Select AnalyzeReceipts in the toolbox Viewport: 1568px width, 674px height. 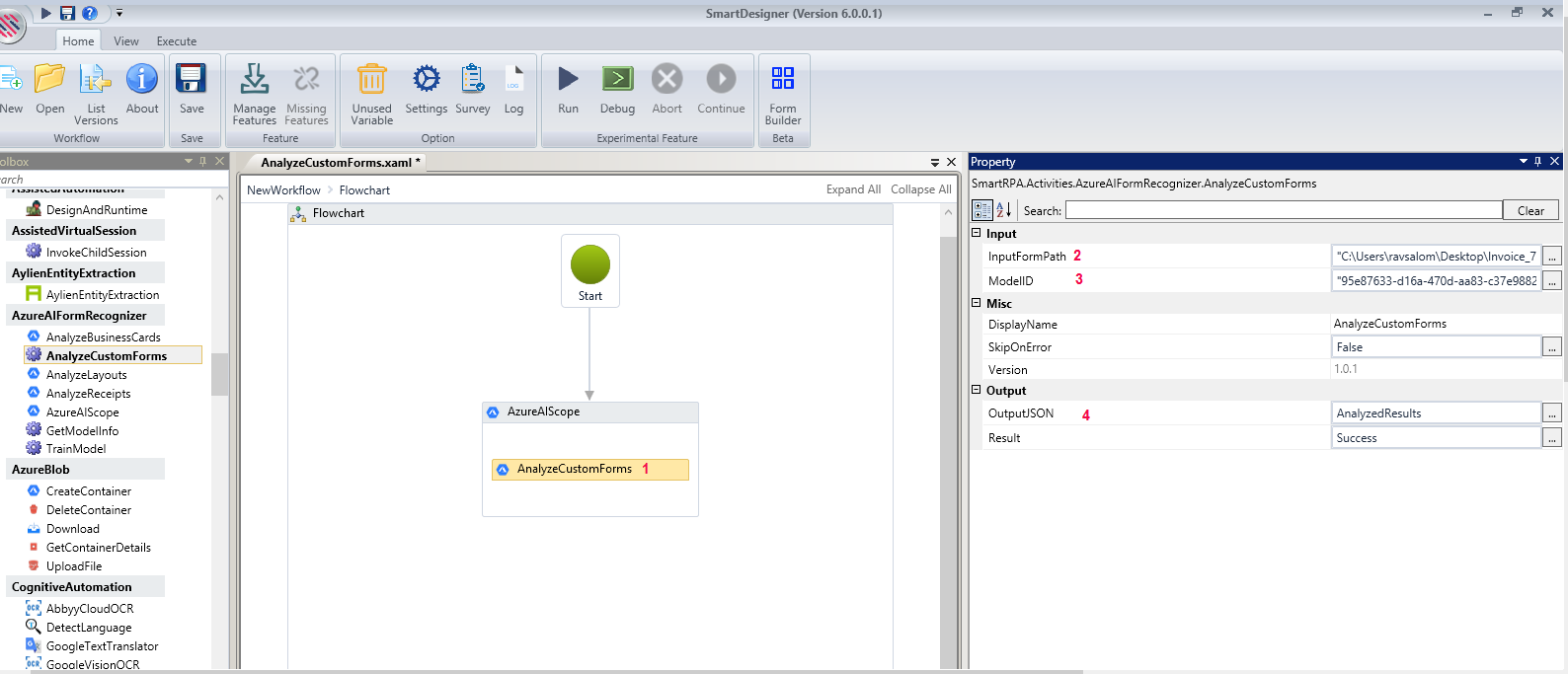pyautogui.click(x=88, y=394)
